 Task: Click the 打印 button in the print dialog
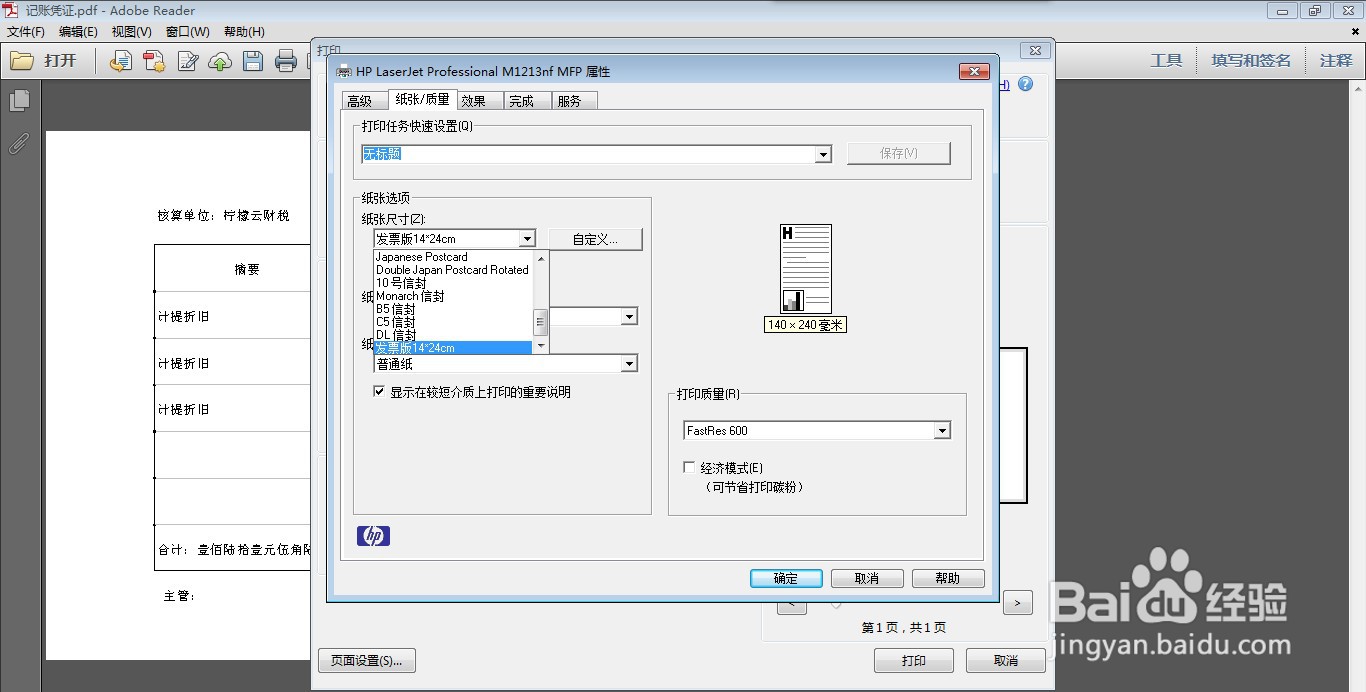coord(914,660)
